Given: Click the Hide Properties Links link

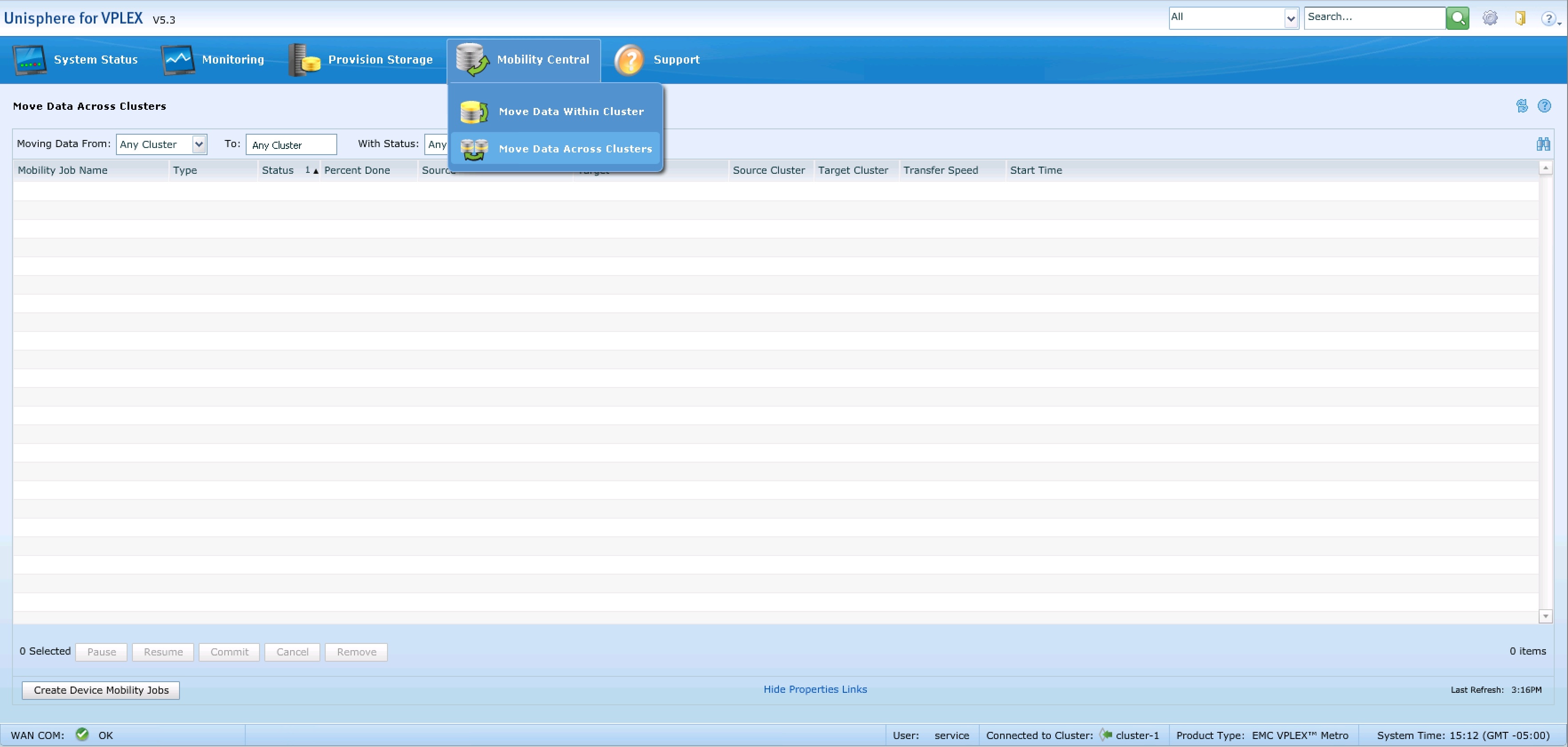Looking at the screenshot, I should (x=815, y=689).
